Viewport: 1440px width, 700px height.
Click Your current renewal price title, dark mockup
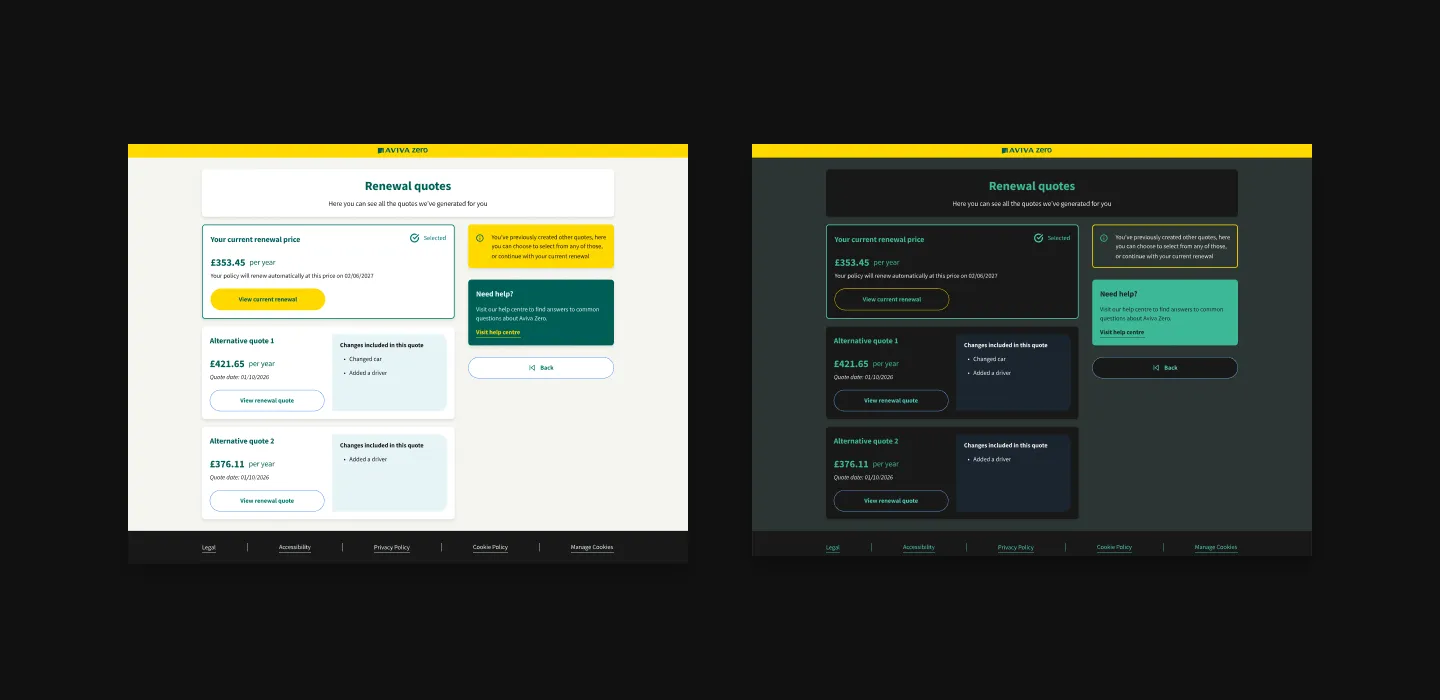coord(879,240)
